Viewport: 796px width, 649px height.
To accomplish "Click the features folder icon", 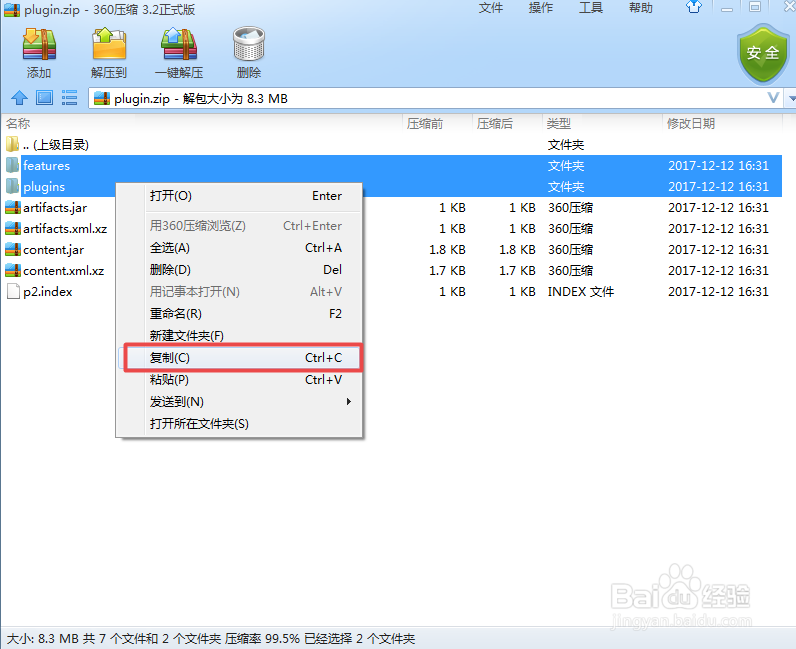I will pyautogui.click(x=12, y=166).
